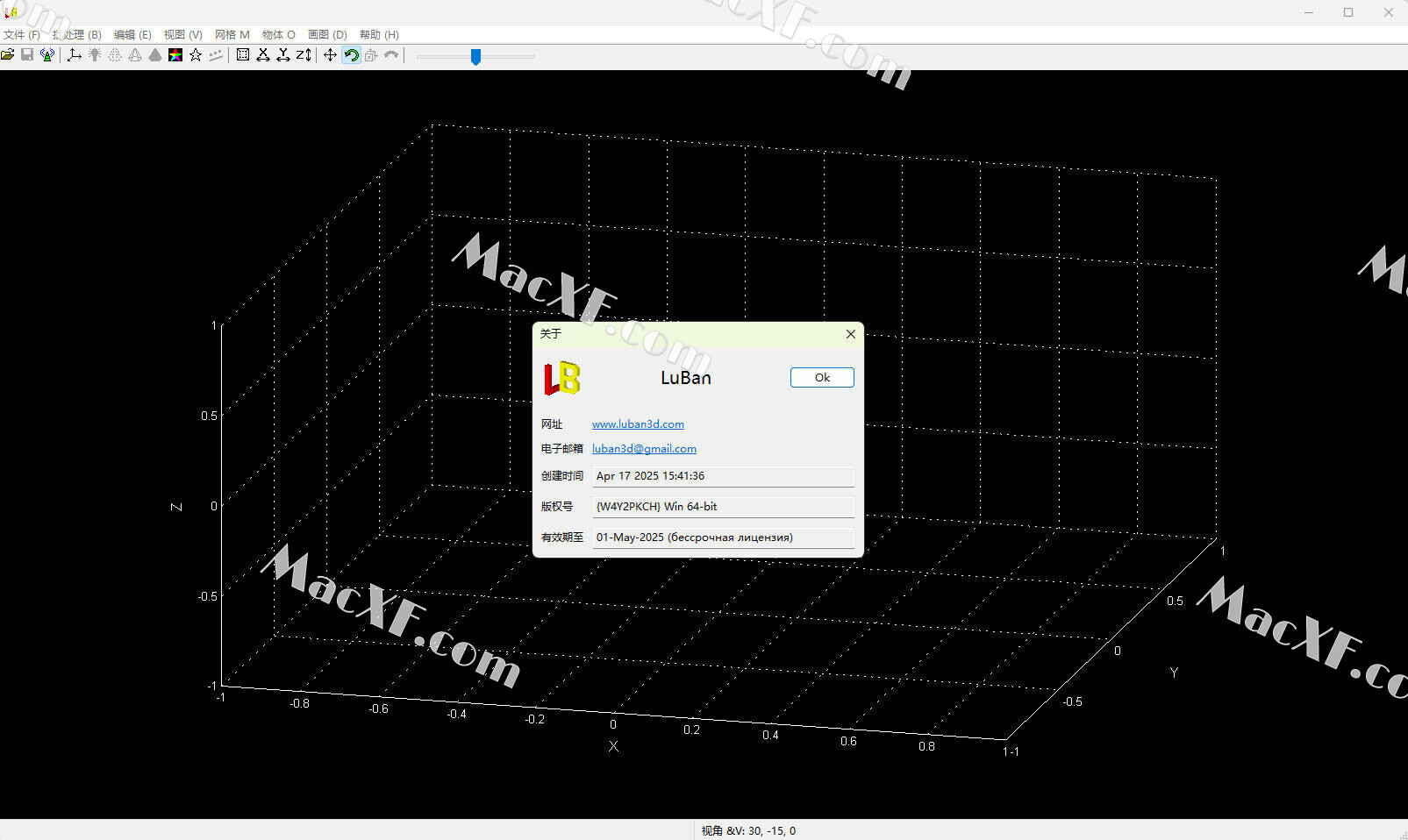This screenshot has height=840, width=1408.
Task: Click the Z axis label of the plot
Action: [176, 507]
